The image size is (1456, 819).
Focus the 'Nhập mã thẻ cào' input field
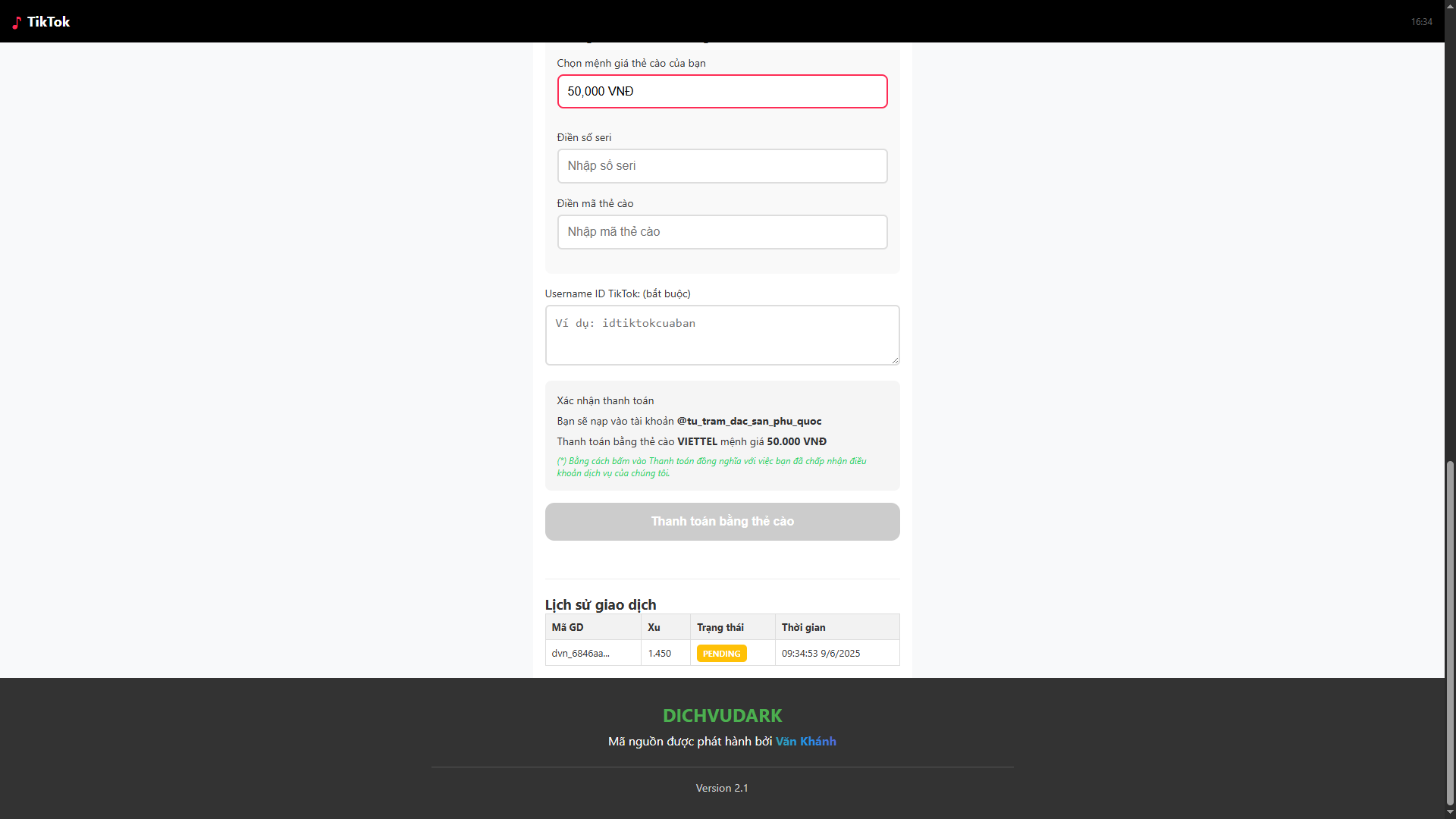tap(722, 232)
